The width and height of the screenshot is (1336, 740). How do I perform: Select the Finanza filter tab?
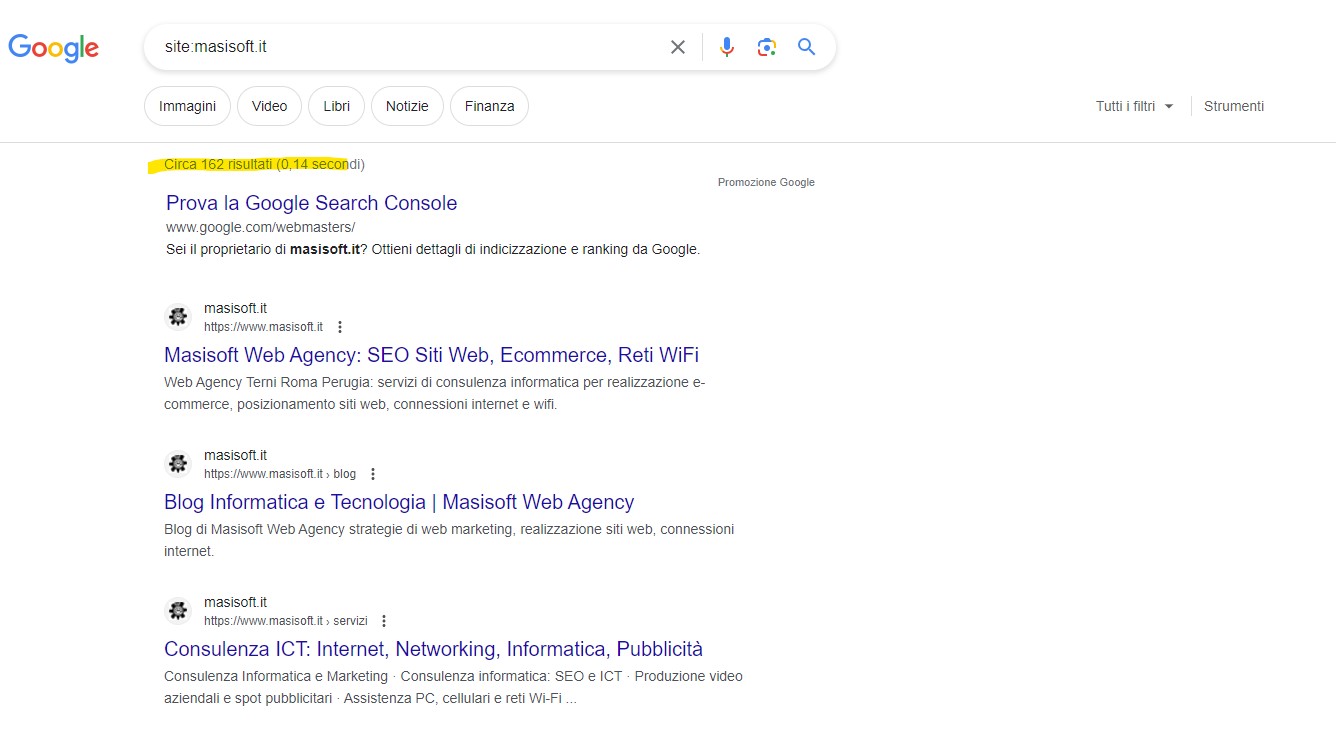(x=489, y=106)
